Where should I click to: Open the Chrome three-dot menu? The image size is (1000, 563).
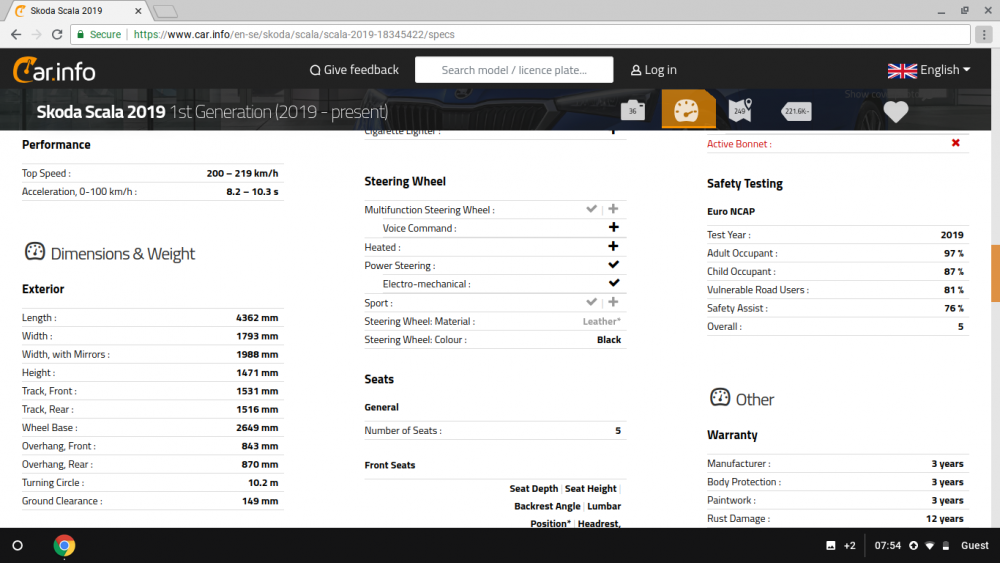coord(984,34)
